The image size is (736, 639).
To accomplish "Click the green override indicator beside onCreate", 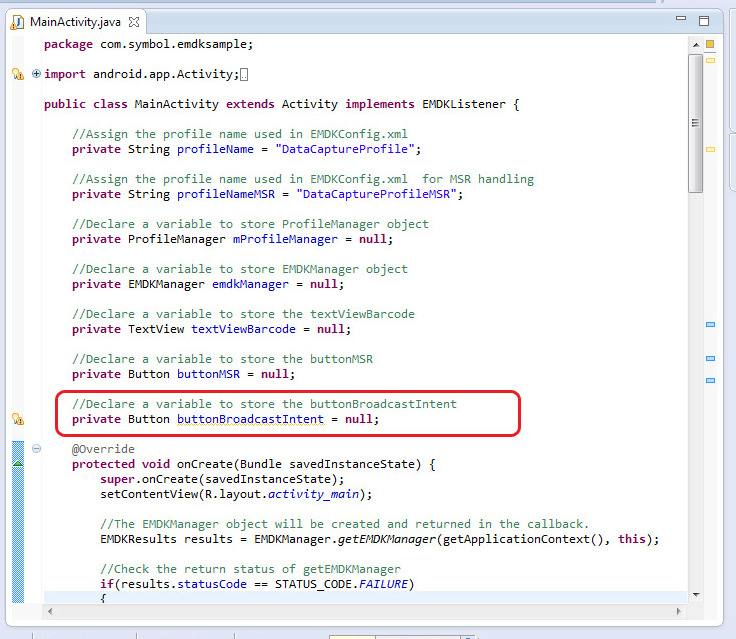I will [x=17, y=464].
